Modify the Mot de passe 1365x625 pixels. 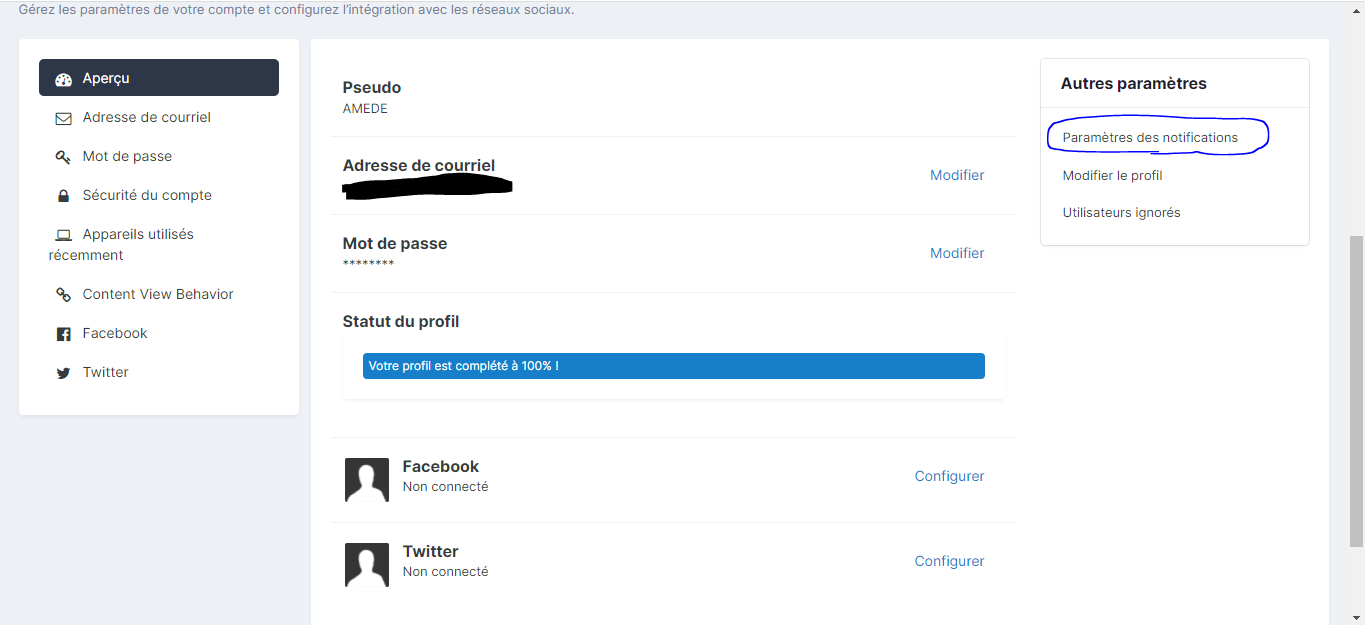pos(957,253)
